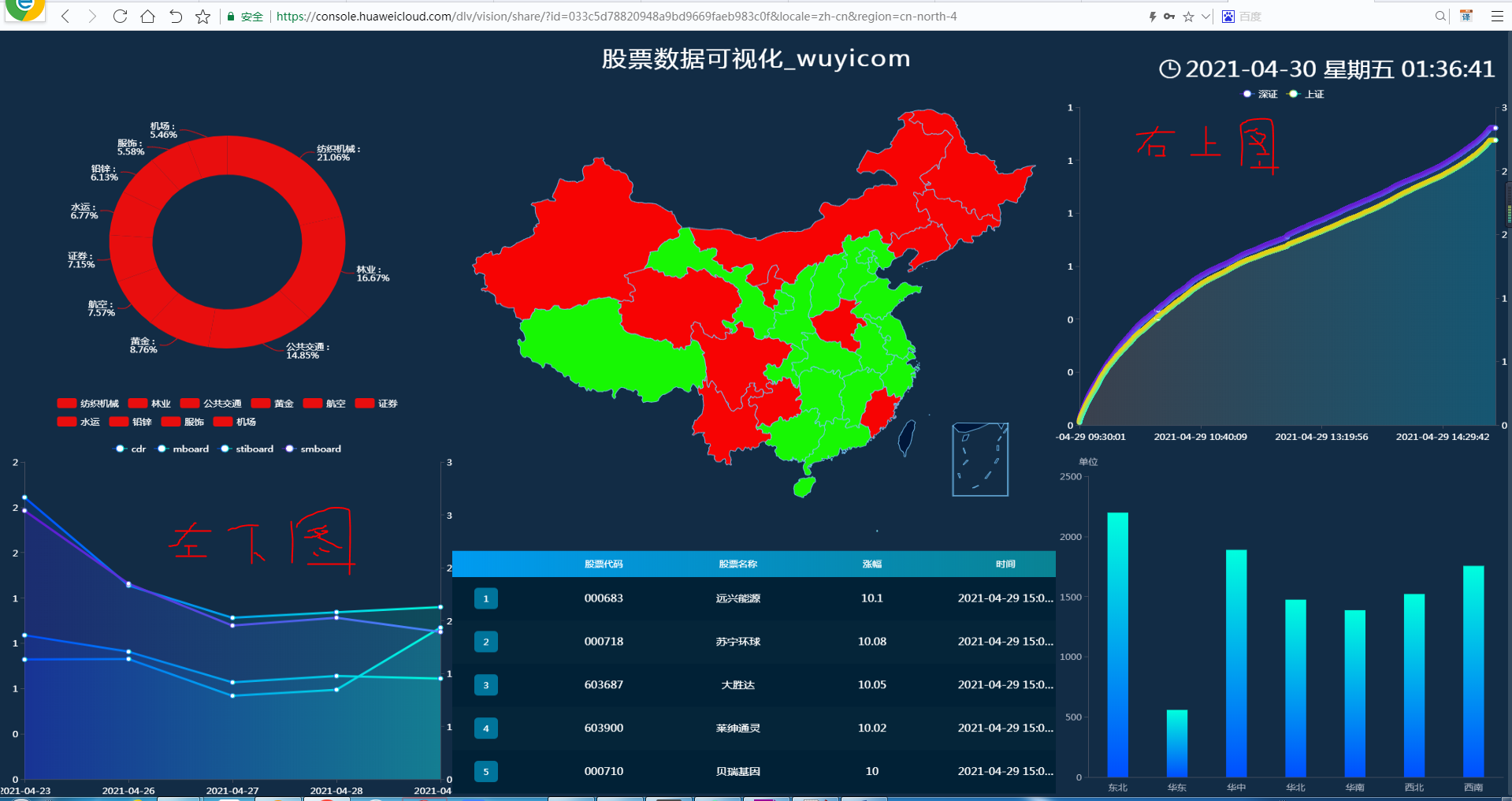Click the 华东 bar in the bar chart
This screenshot has width=1512, height=801.
pyautogui.click(x=1177, y=743)
